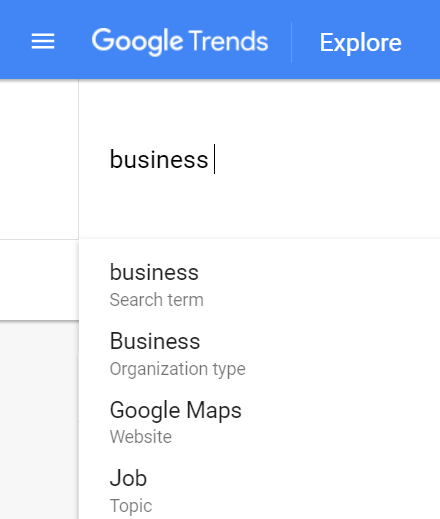Place cursor after the typed "business" text
This screenshot has width=440, height=519.
pyautogui.click(x=212, y=159)
